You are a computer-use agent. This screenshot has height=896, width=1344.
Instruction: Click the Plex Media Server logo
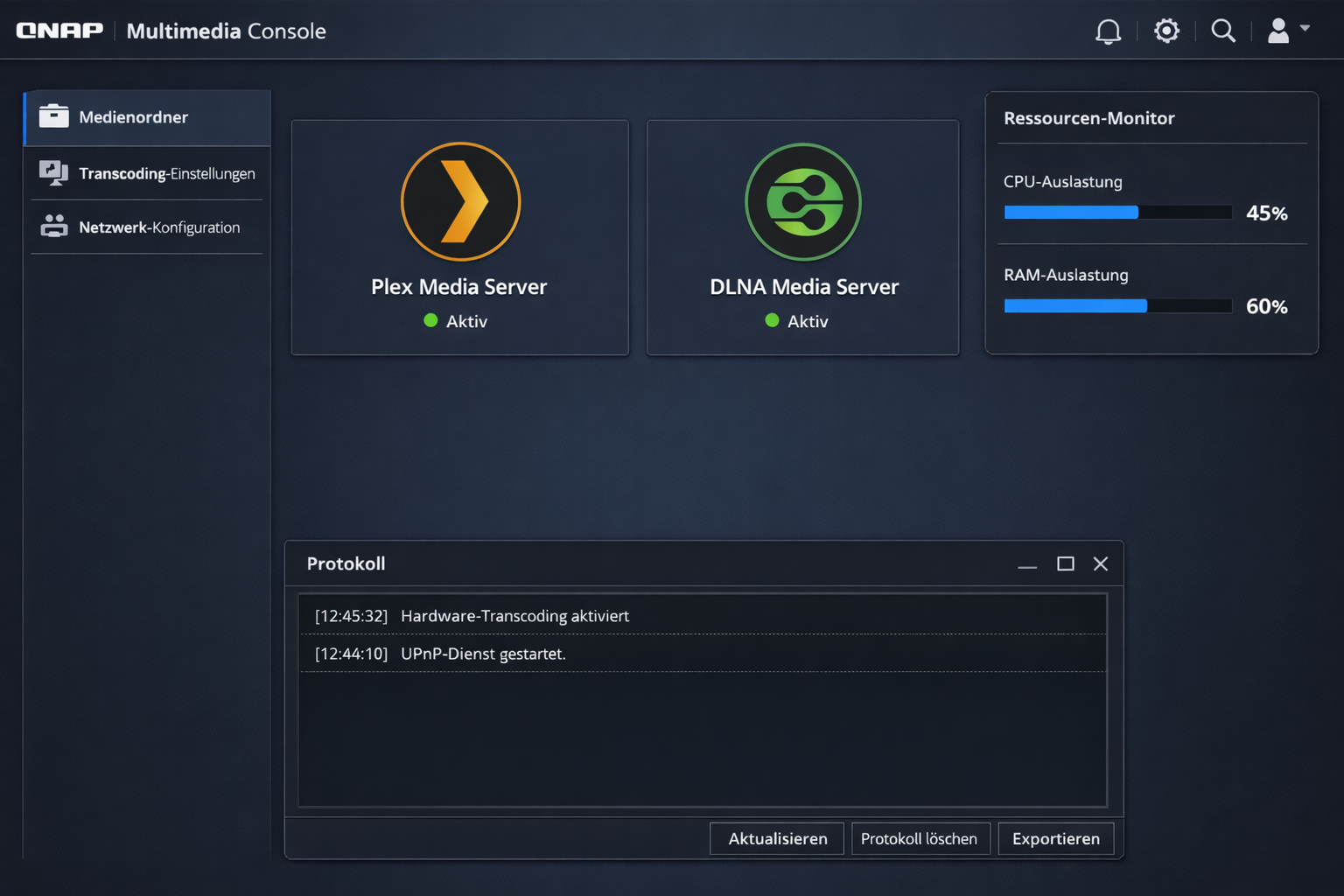[x=460, y=201]
